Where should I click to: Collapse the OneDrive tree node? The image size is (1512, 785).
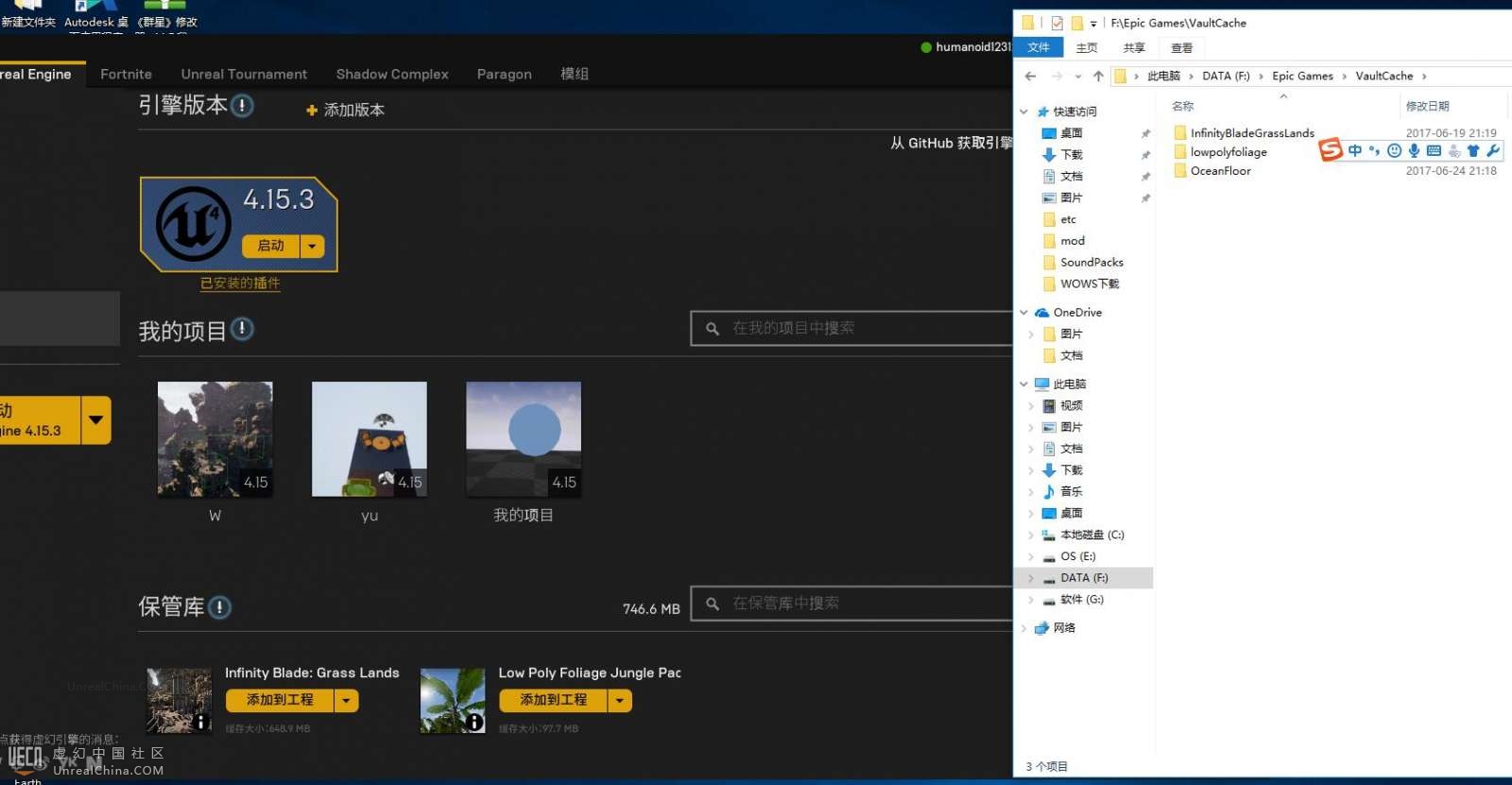coord(1023,313)
